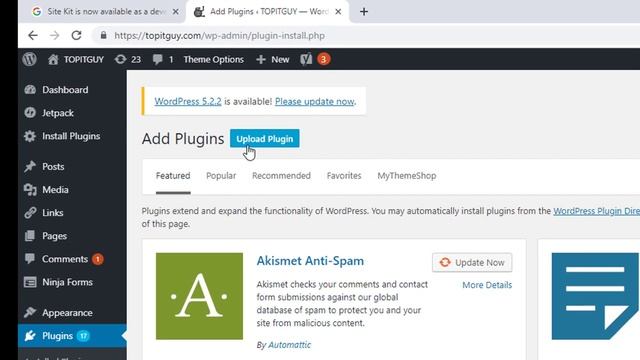Open the Automattic author link
The height and width of the screenshot is (360, 640).
click(x=289, y=345)
